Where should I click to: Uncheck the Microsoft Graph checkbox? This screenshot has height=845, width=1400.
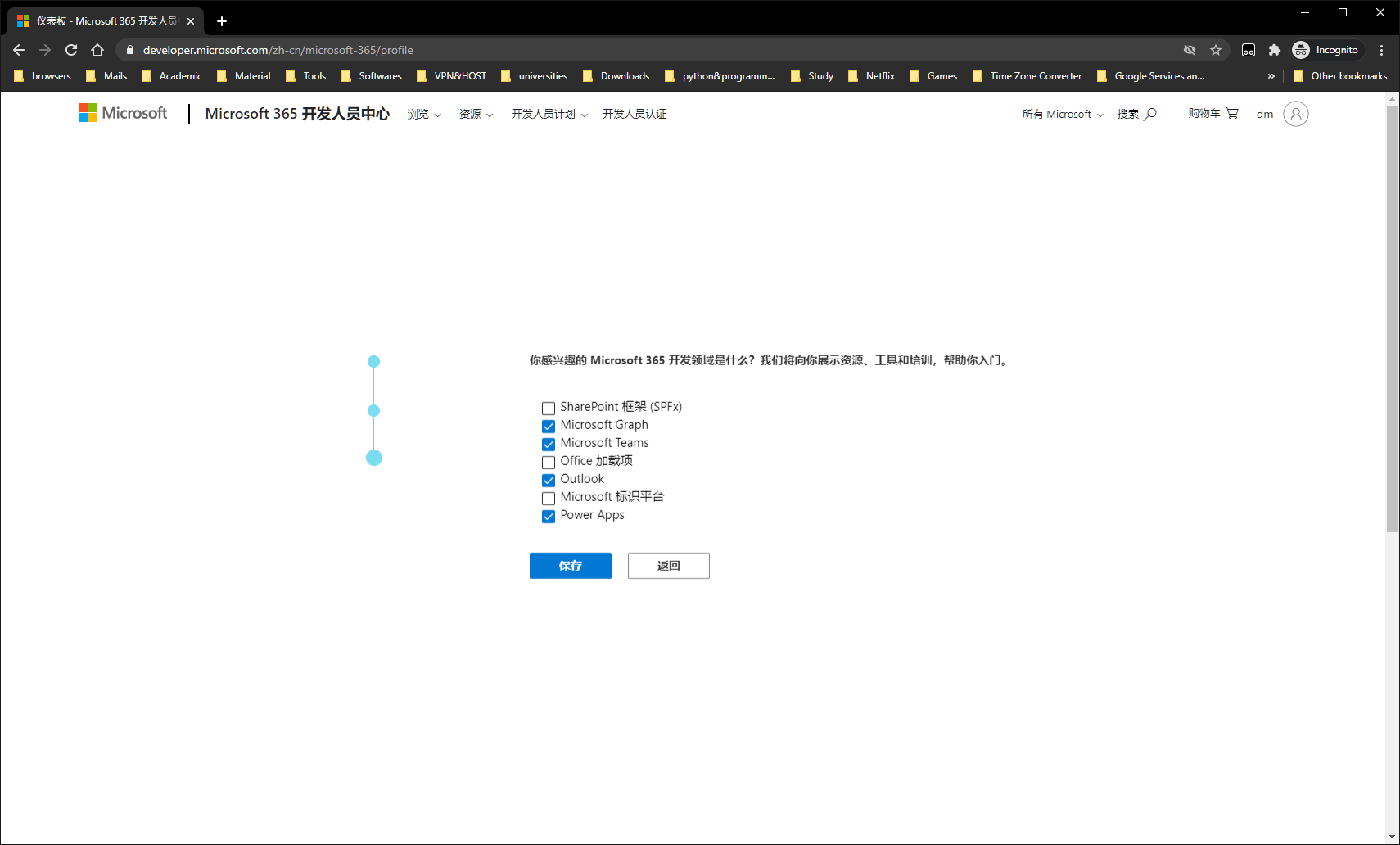549,426
